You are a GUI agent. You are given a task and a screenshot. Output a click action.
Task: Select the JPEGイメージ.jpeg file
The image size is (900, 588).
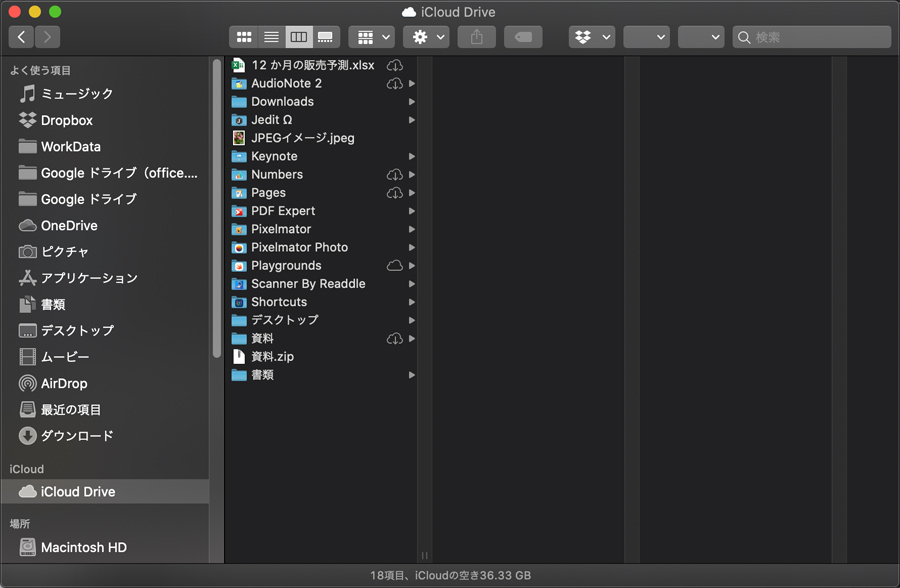pos(302,138)
